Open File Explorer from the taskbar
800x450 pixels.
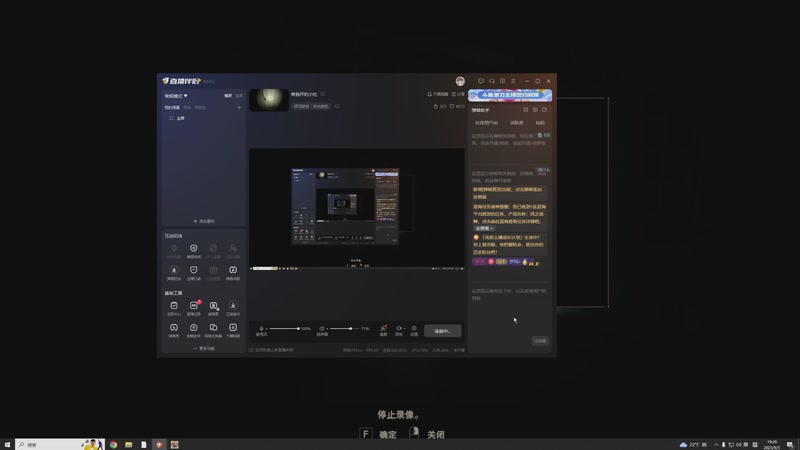[129, 444]
